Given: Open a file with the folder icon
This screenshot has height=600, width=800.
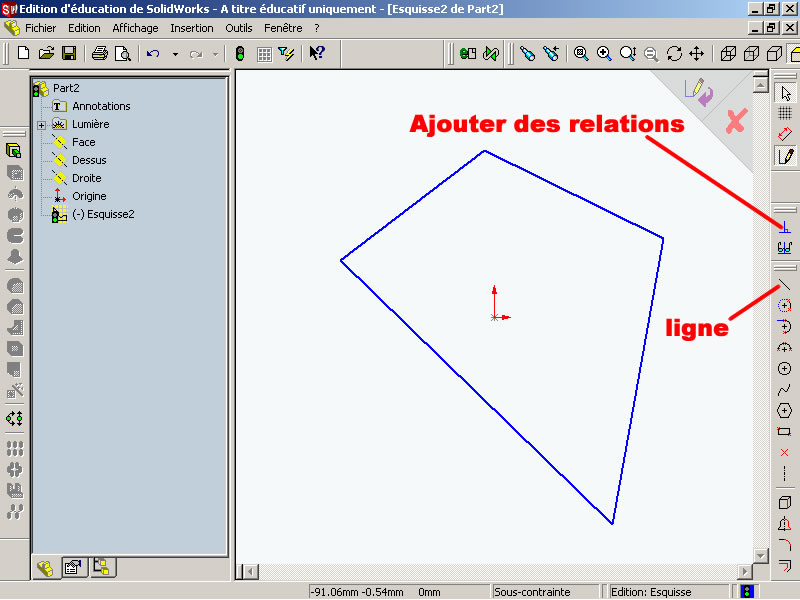Looking at the screenshot, I should tap(46, 53).
